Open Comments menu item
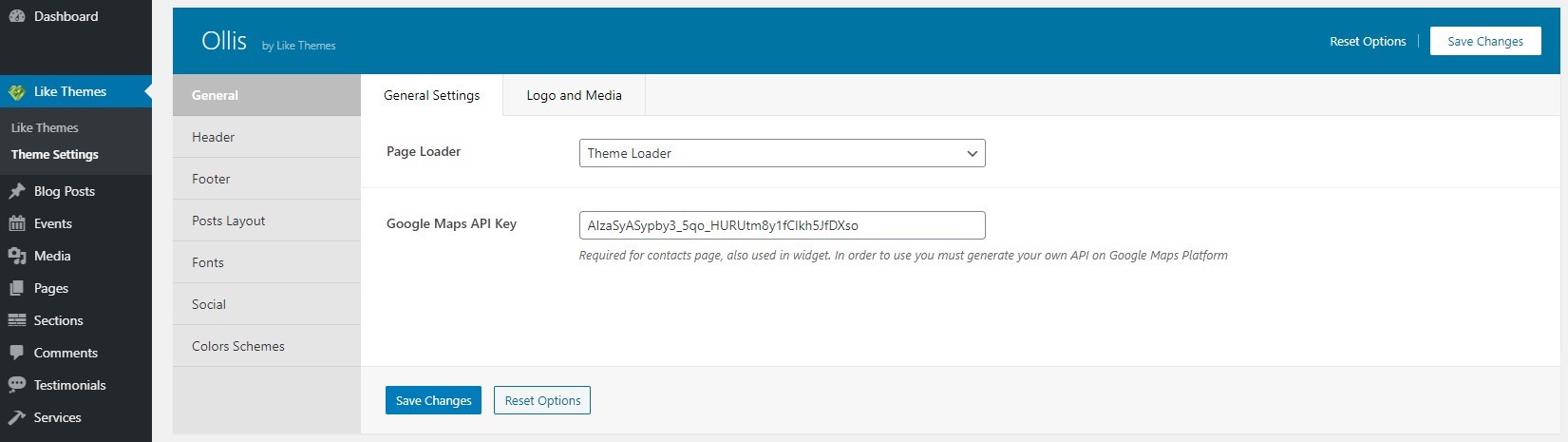Image resolution: width=1568 pixels, height=442 pixels. click(x=76, y=353)
